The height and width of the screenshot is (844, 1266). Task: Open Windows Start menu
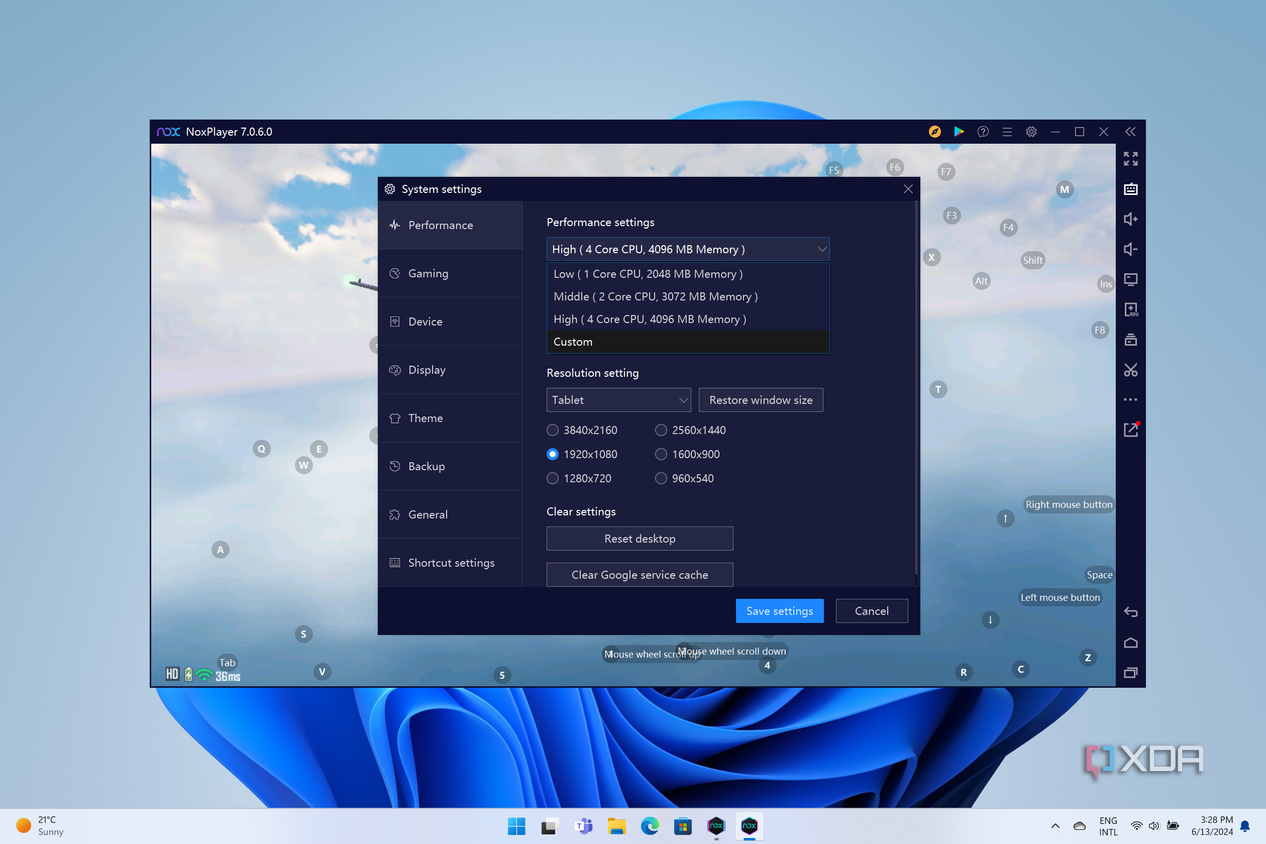516,826
